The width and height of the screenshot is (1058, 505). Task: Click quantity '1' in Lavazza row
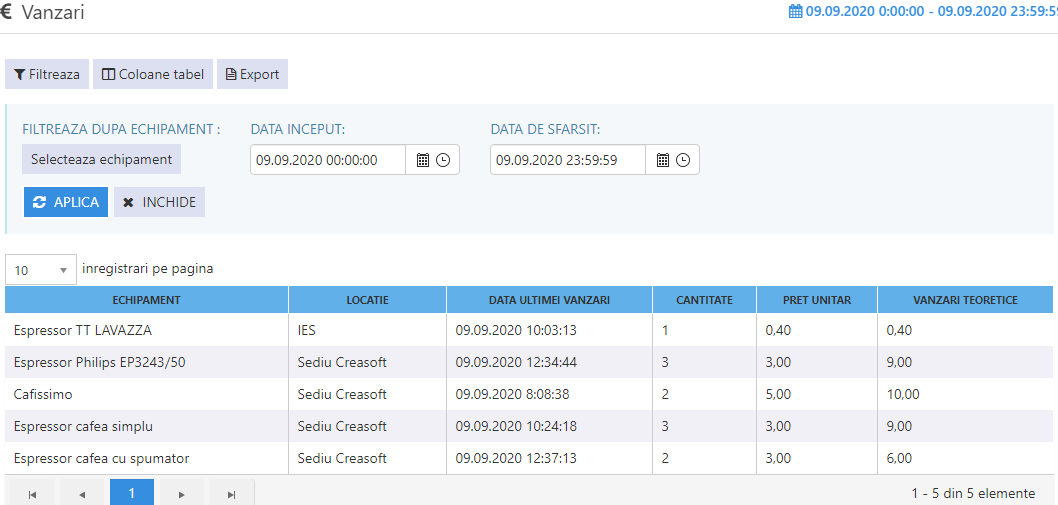tap(704, 330)
